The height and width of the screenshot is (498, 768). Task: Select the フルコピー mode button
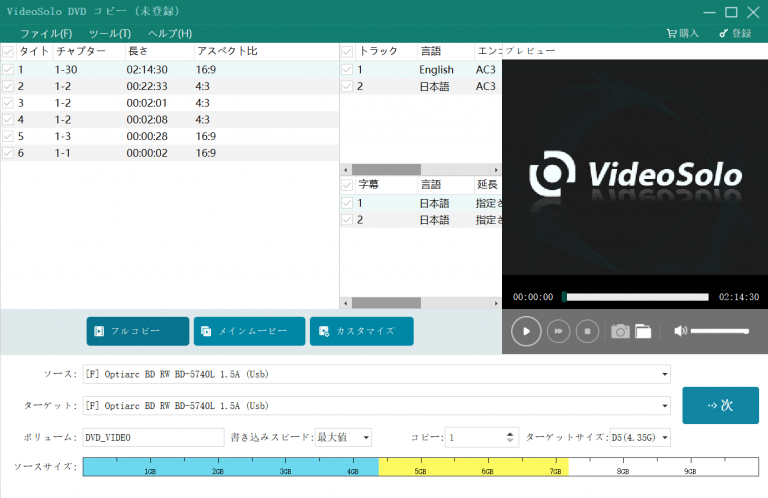click(x=138, y=331)
